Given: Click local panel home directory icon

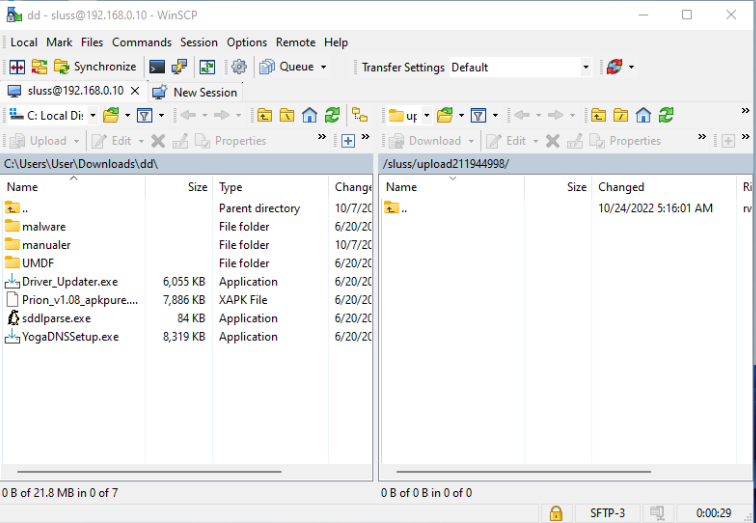Looking at the screenshot, I should (310, 116).
